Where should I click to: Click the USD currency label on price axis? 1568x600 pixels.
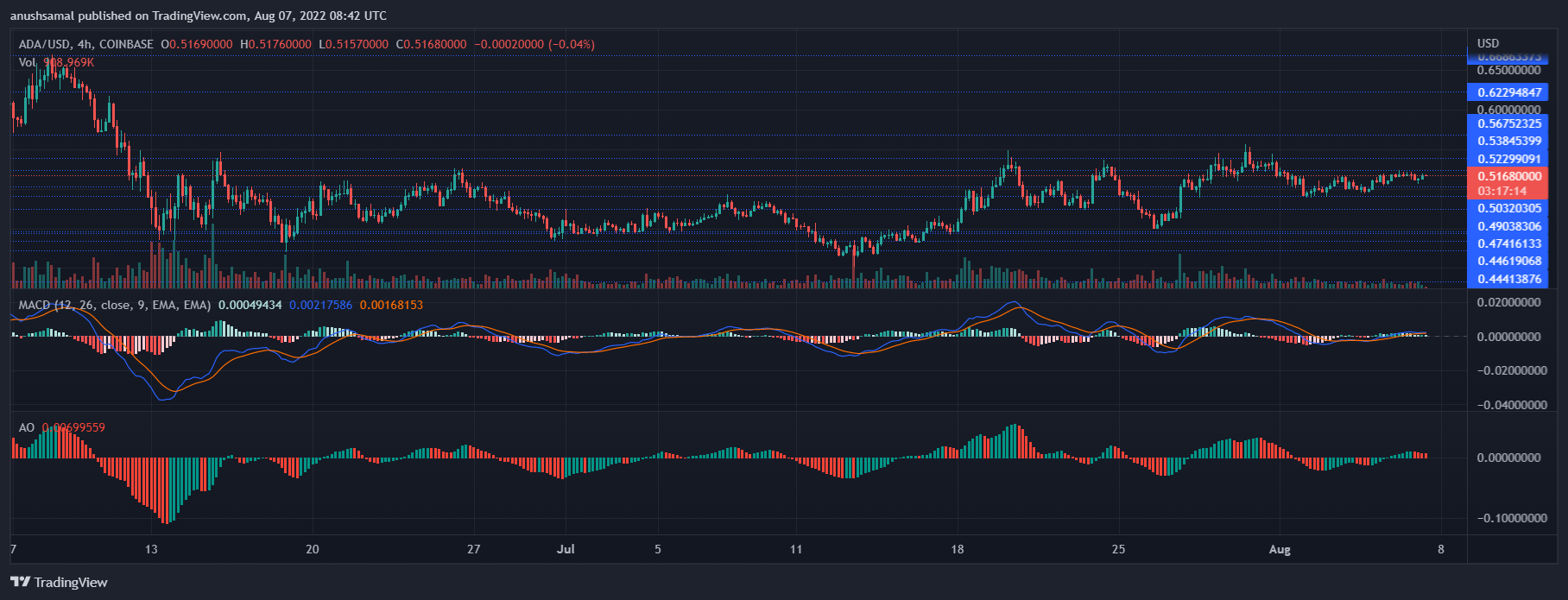pos(1488,43)
